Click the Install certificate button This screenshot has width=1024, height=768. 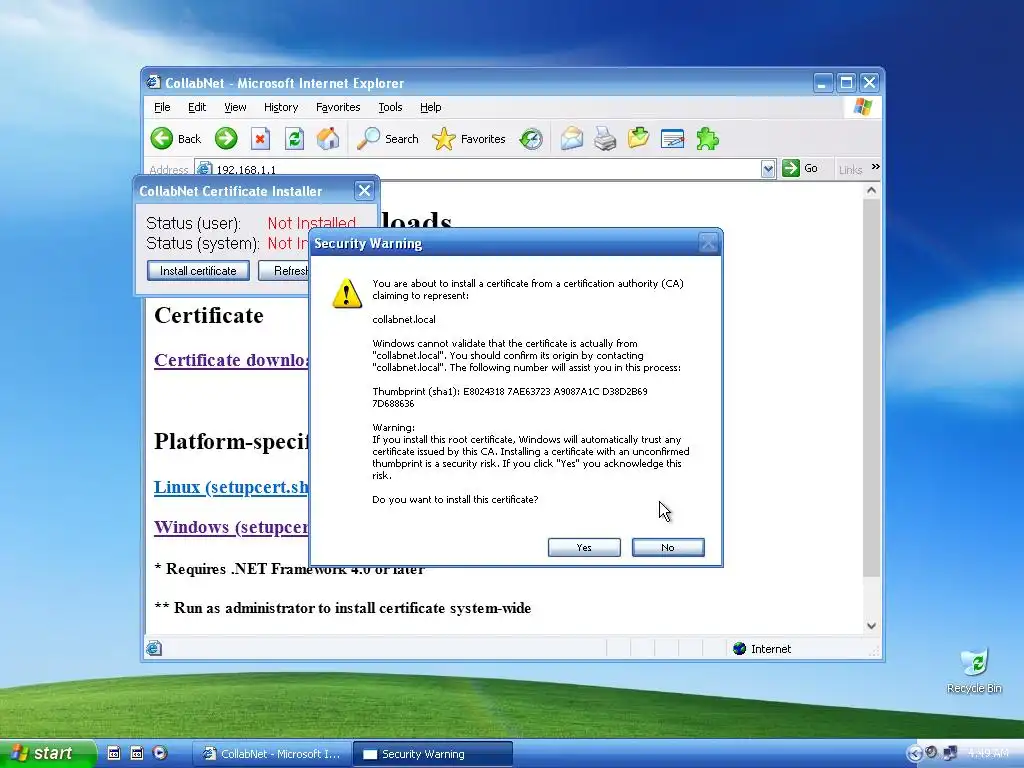(198, 270)
